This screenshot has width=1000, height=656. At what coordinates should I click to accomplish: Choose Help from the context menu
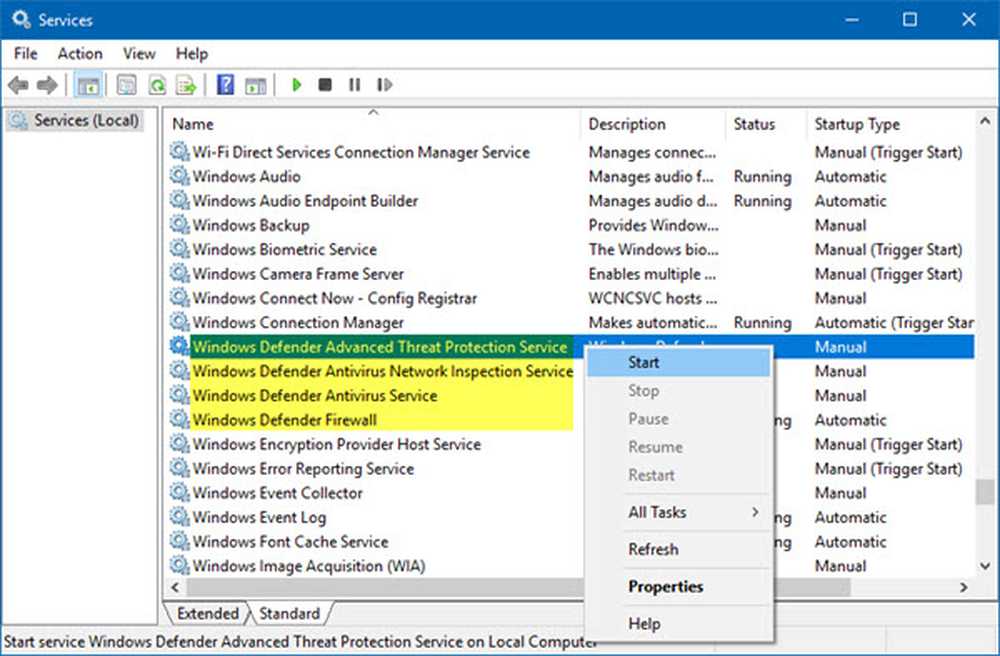point(679,623)
